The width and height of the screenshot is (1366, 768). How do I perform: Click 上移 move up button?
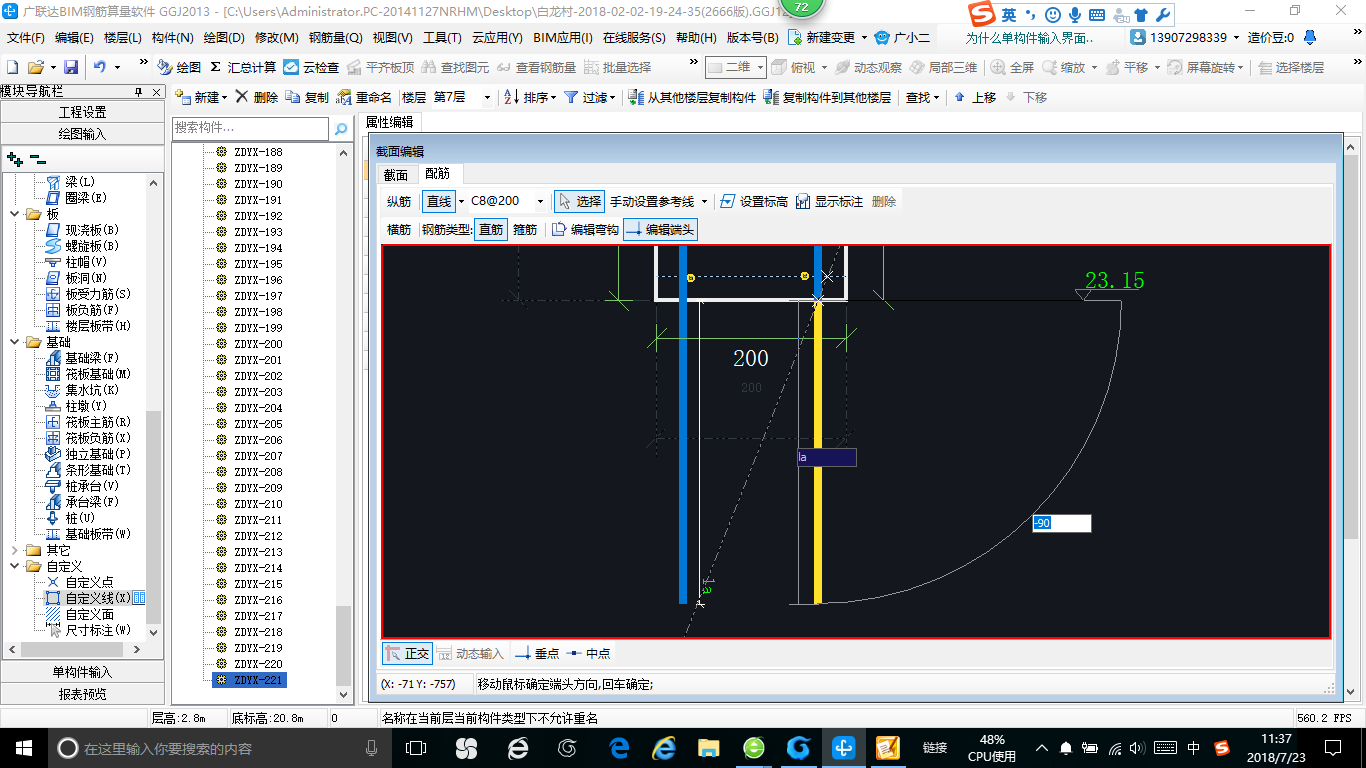tap(975, 97)
